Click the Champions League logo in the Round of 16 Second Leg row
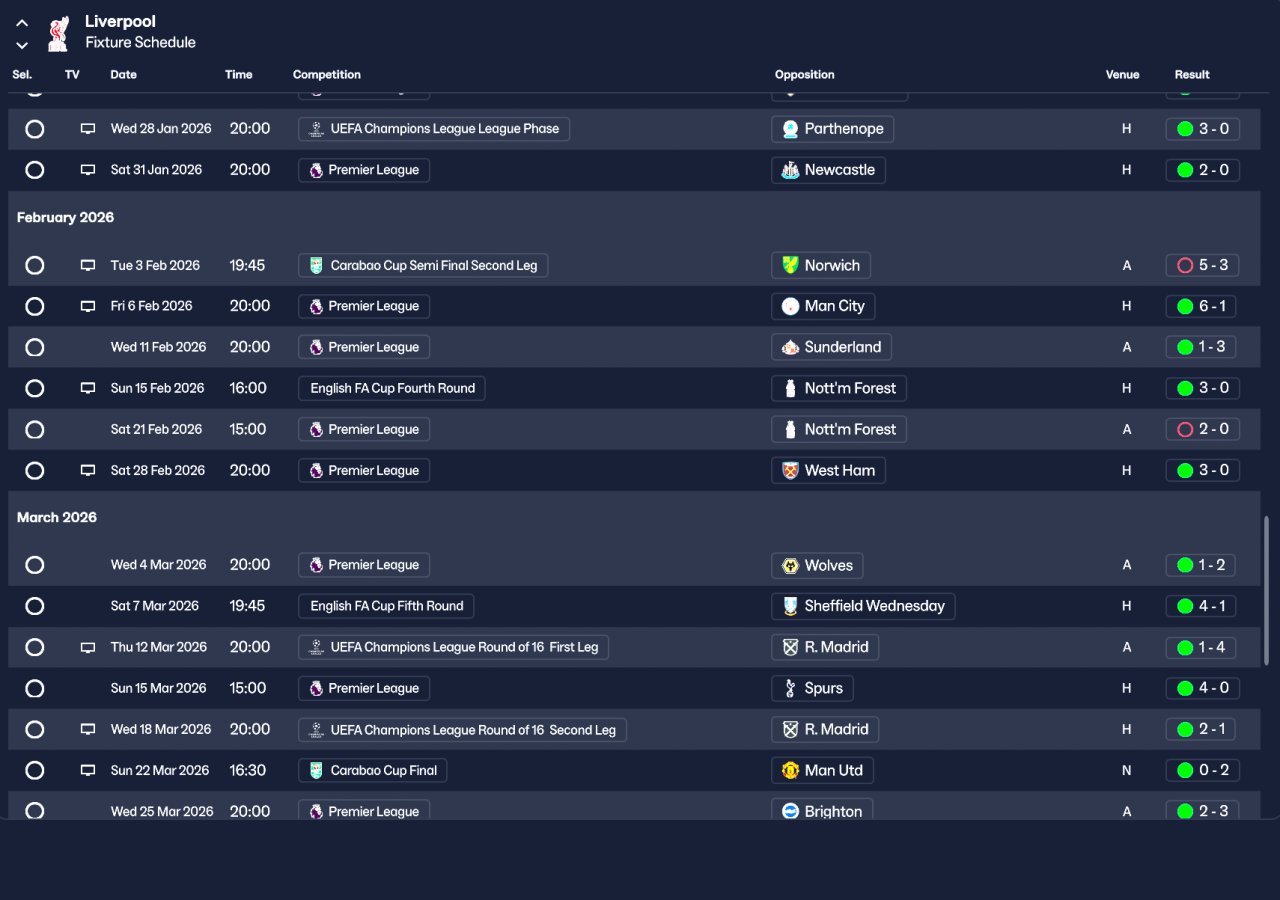 coord(316,729)
